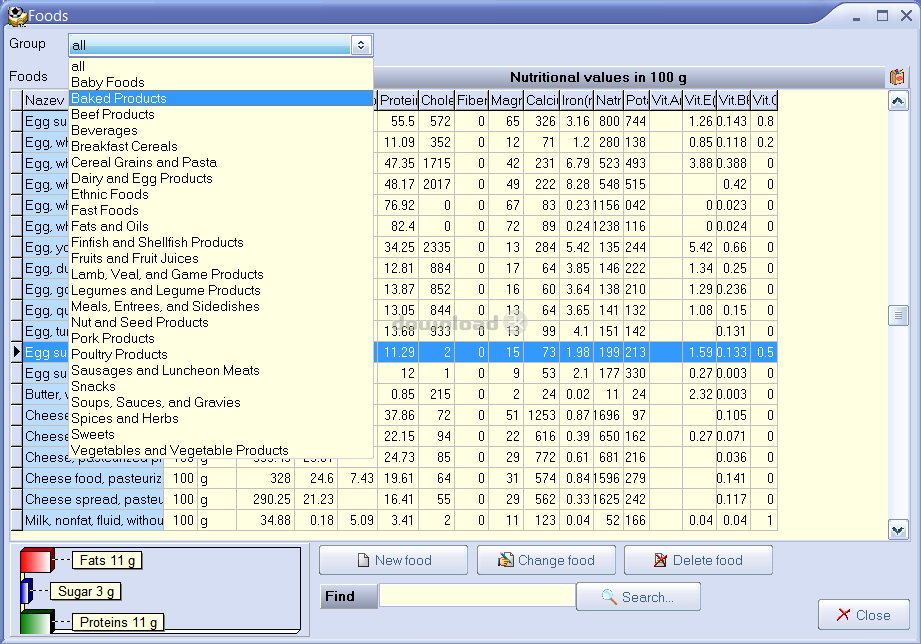This screenshot has width=921, height=644.
Task: Click the Fiber column header
Action: click(472, 100)
